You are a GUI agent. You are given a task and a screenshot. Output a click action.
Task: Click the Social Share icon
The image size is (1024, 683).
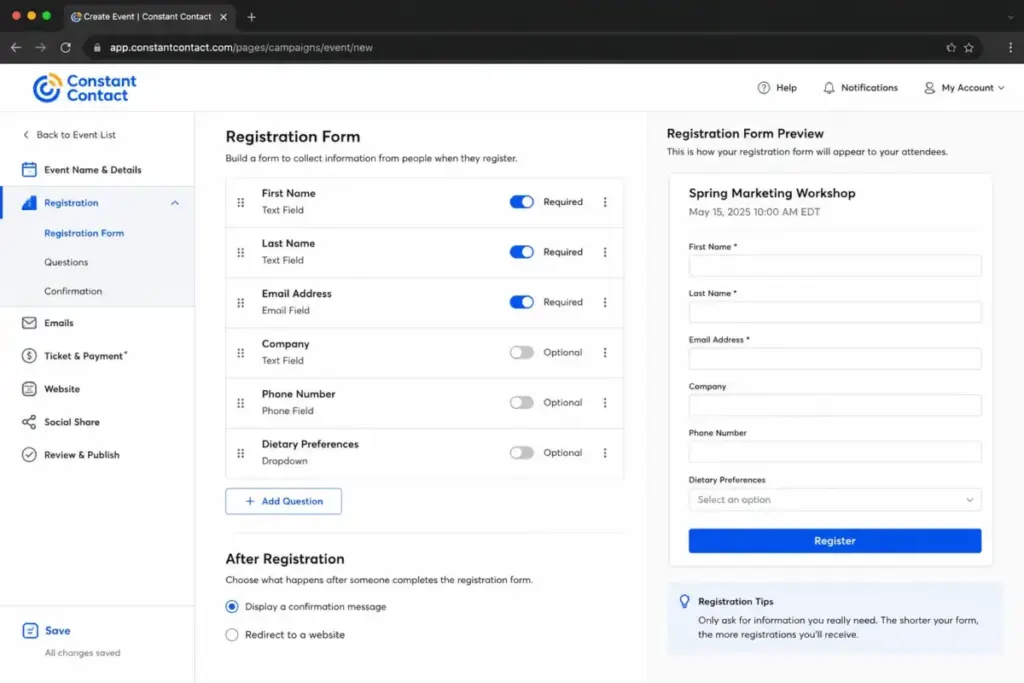coord(29,422)
